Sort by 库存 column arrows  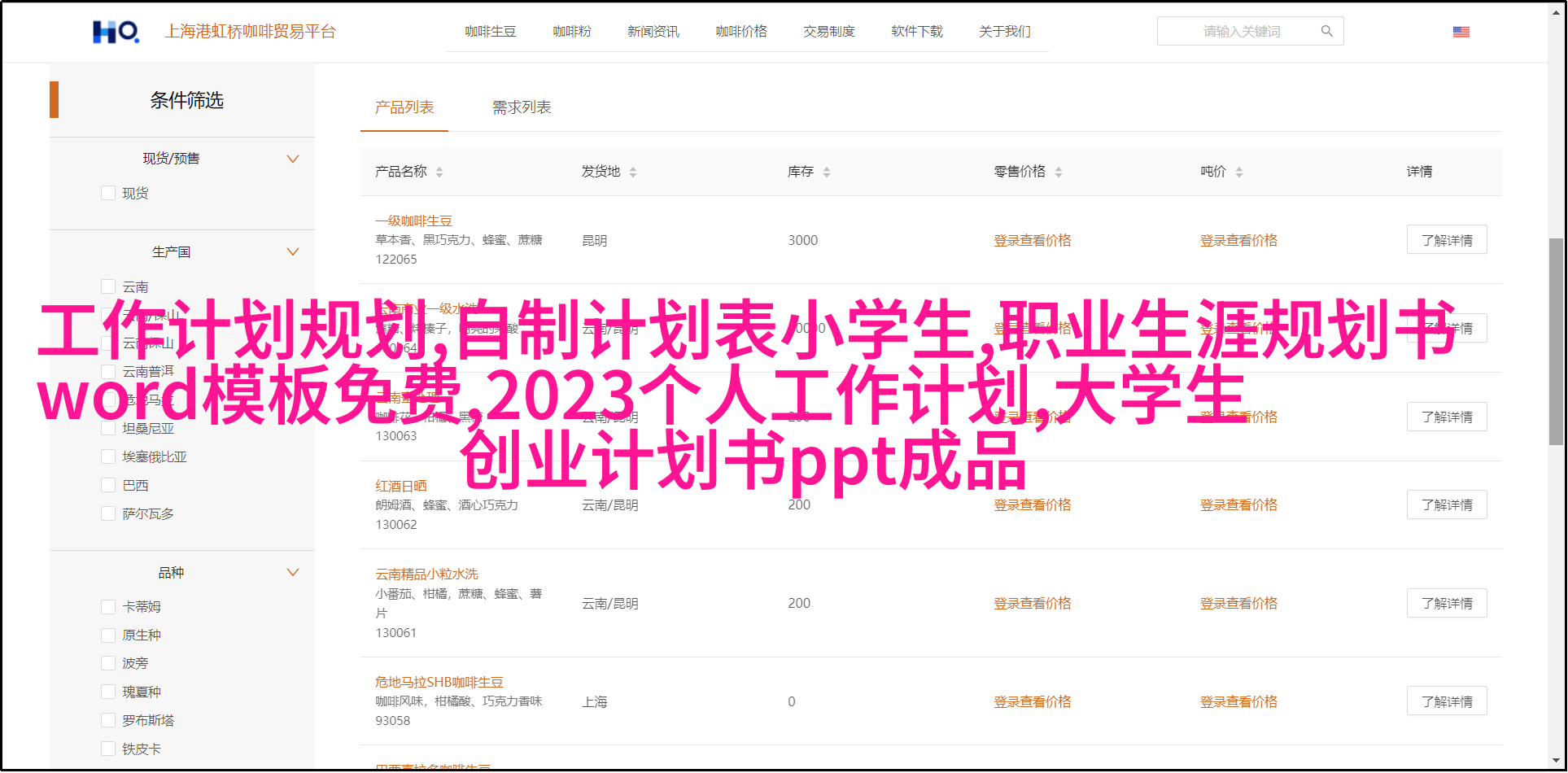coord(827,172)
